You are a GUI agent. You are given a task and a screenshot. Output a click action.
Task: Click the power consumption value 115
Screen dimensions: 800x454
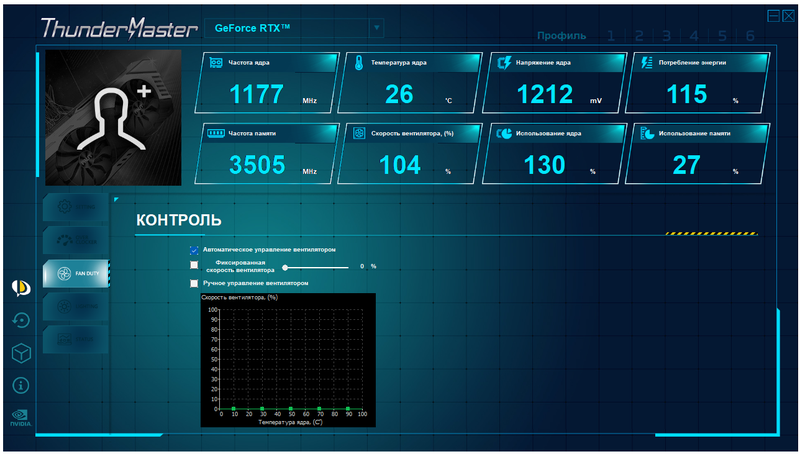[x=687, y=94]
